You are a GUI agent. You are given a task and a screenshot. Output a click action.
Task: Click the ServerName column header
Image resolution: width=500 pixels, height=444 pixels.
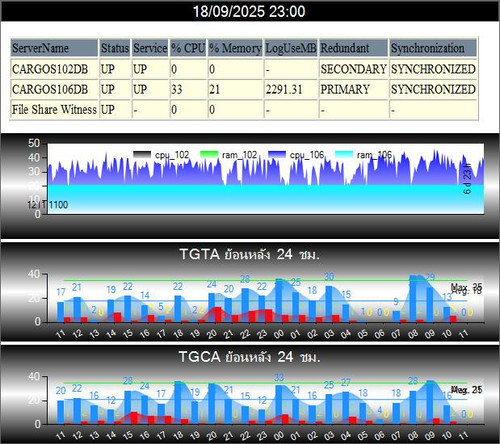(54, 48)
